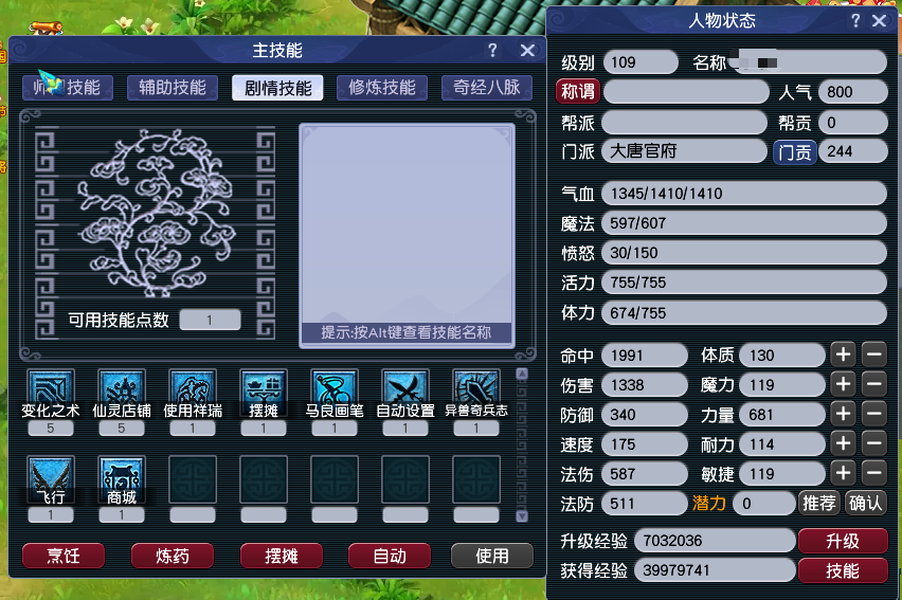Decrease 力量 with the minus button
Screen dimensions: 902x600
point(874,414)
